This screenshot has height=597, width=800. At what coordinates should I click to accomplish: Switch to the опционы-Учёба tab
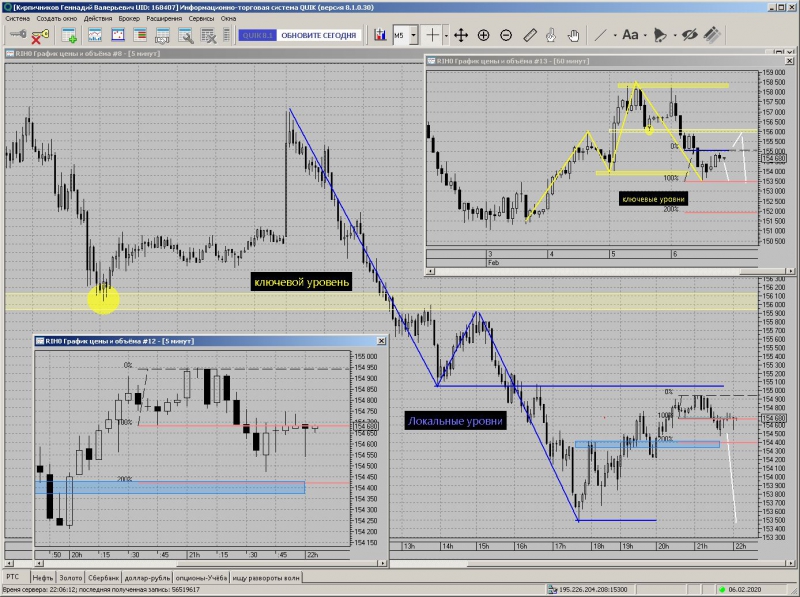click(x=202, y=578)
